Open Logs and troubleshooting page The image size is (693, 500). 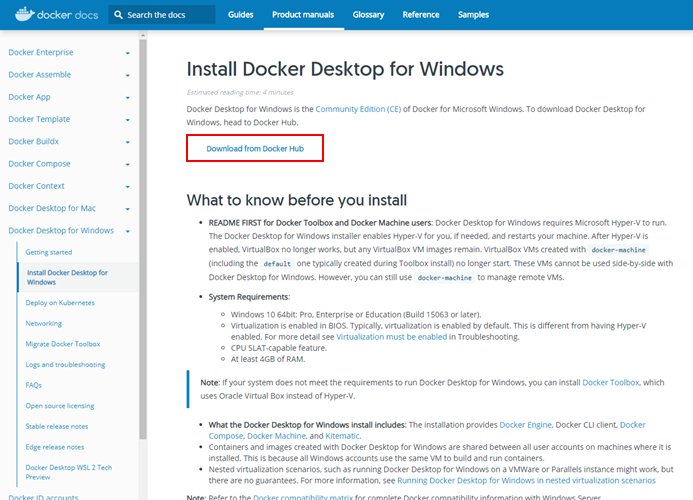pos(65,365)
